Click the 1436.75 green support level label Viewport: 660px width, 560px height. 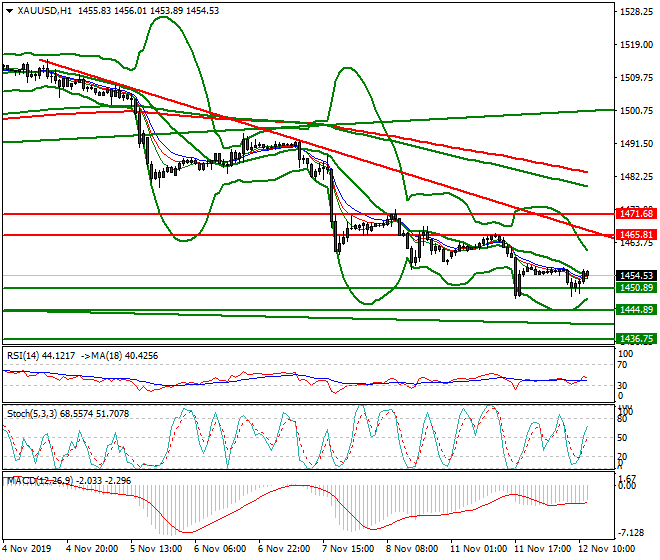636,339
